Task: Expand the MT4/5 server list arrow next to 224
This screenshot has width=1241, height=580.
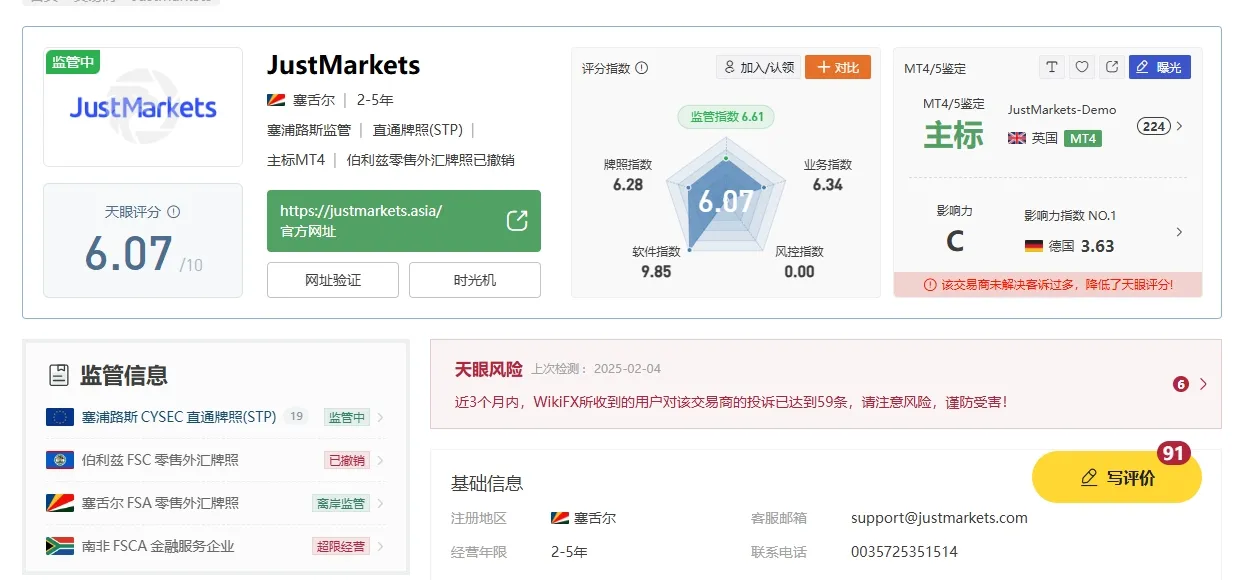Action: coord(1180,126)
